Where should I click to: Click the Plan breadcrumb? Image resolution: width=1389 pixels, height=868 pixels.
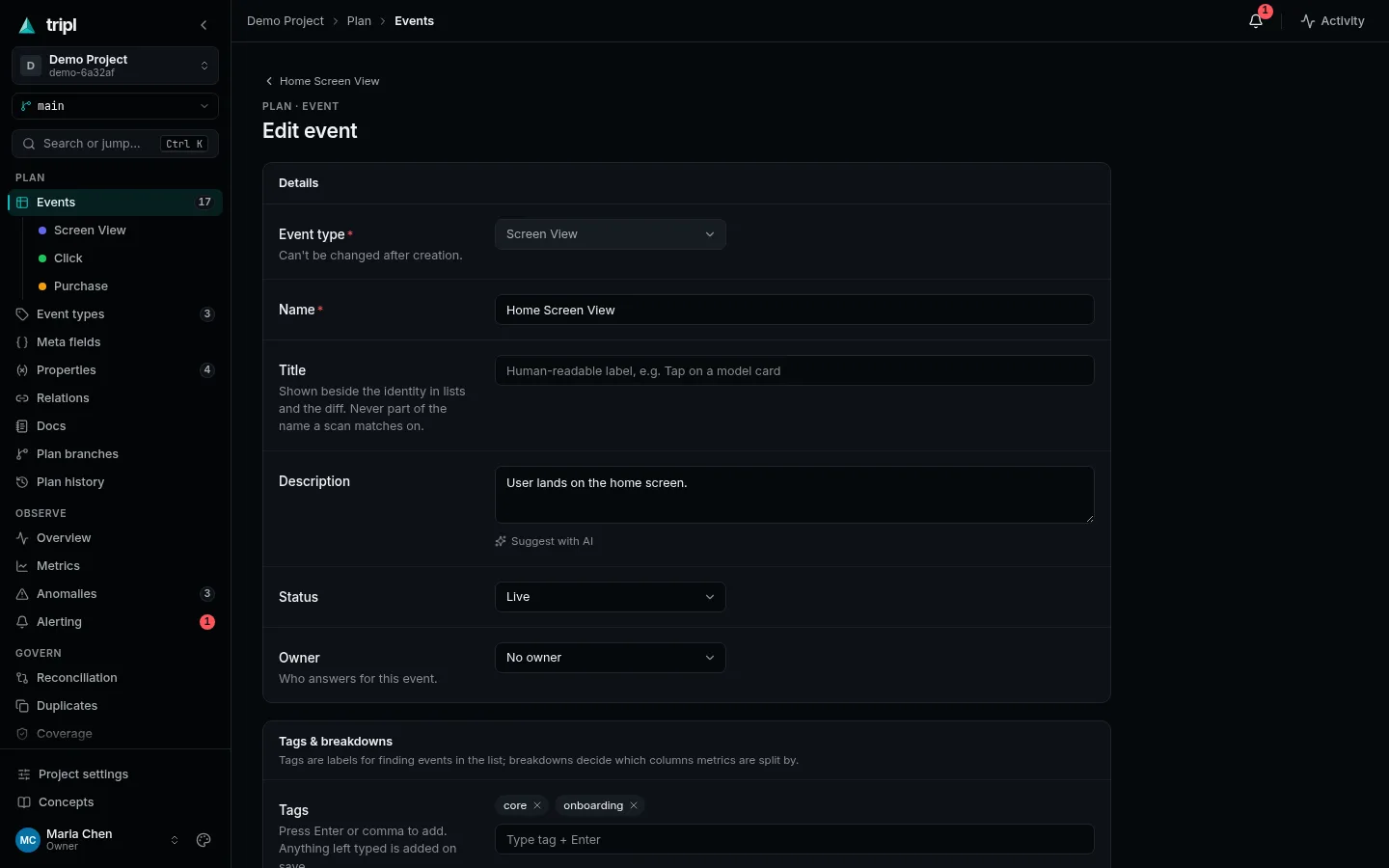359,21
